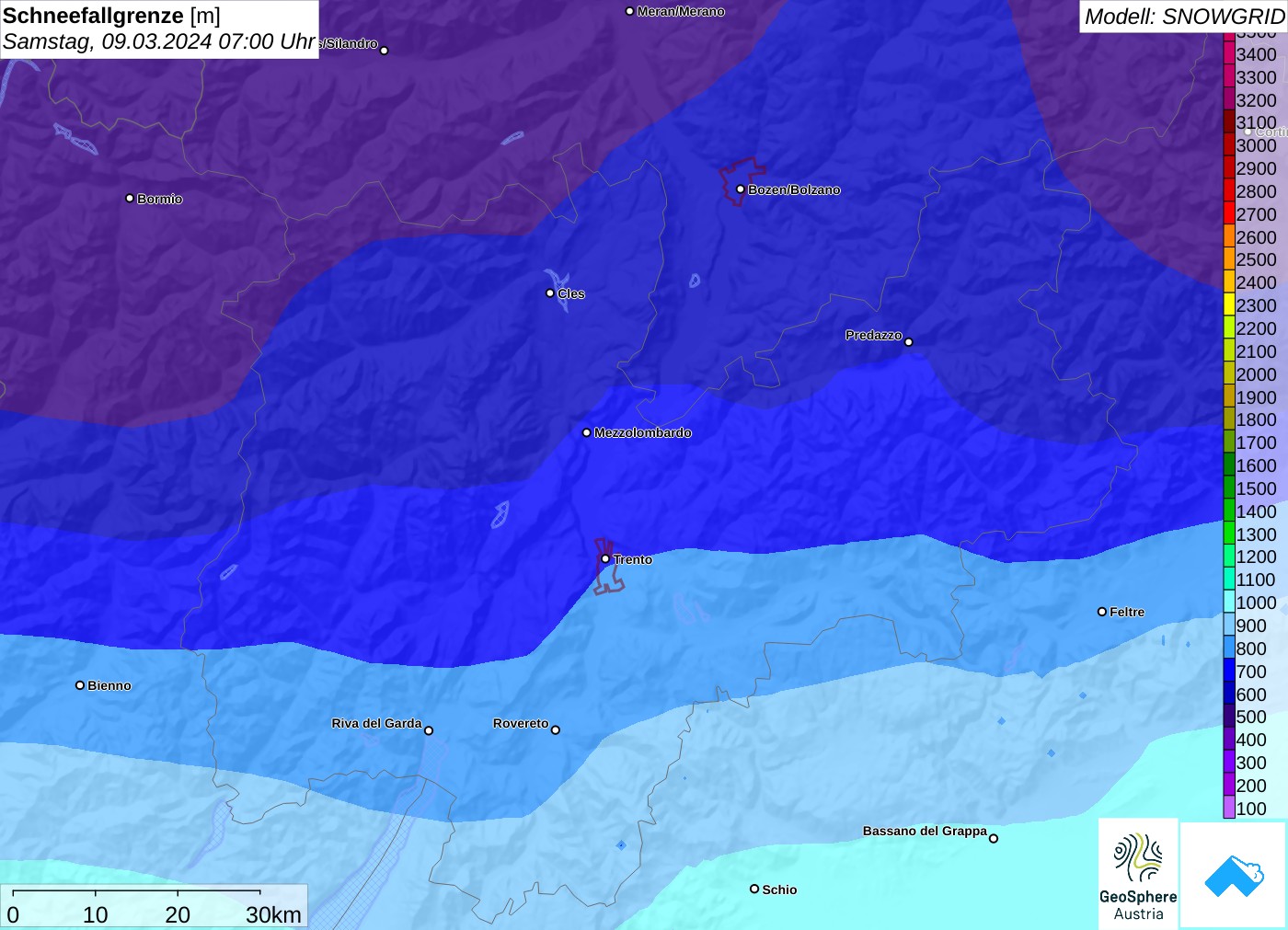This screenshot has width=1288, height=930.
Task: Click the 1500 m legend color swatch
Action: coord(1229,488)
